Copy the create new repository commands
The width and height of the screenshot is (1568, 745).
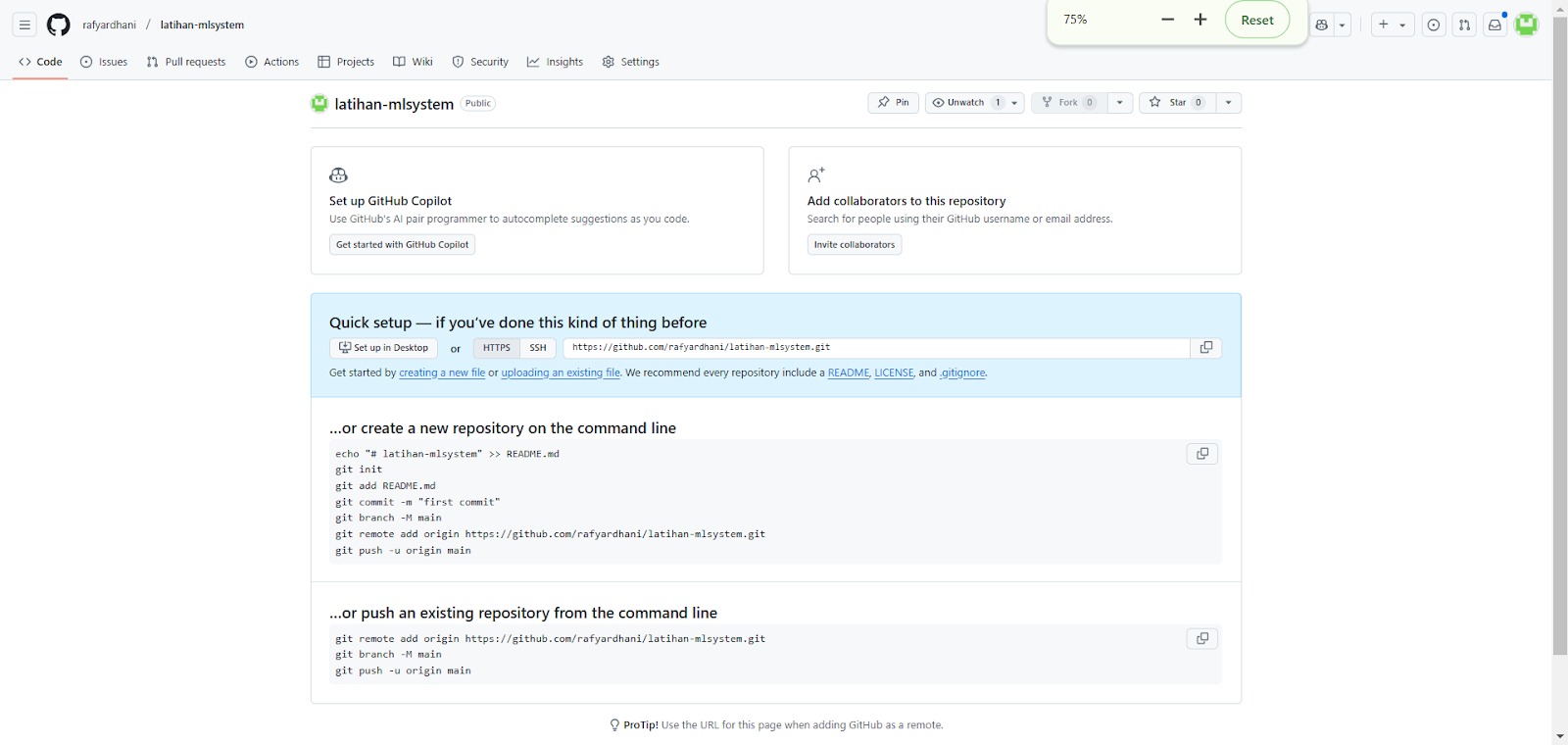coord(1202,454)
